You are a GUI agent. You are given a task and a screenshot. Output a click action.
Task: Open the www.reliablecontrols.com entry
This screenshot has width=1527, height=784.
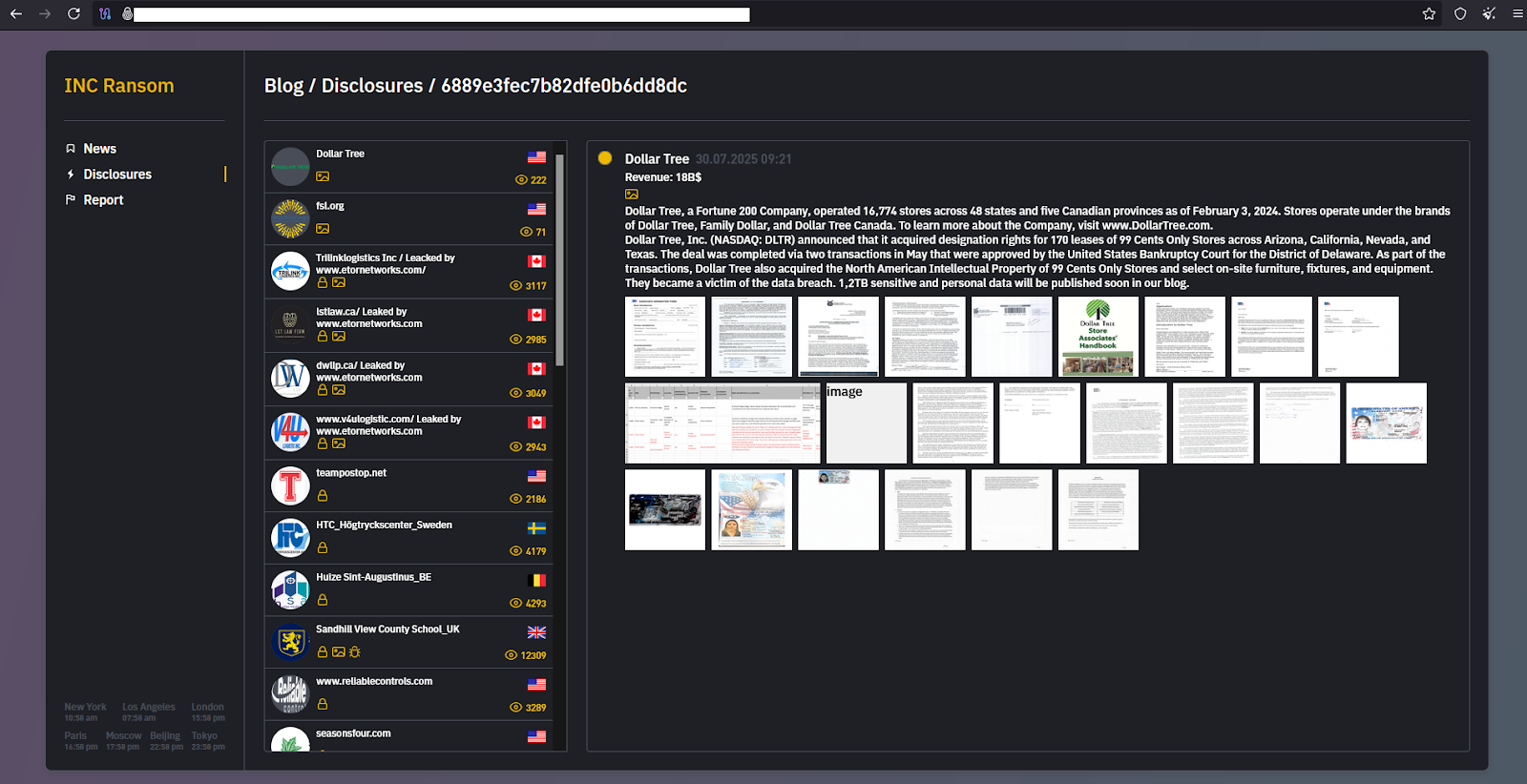point(408,694)
